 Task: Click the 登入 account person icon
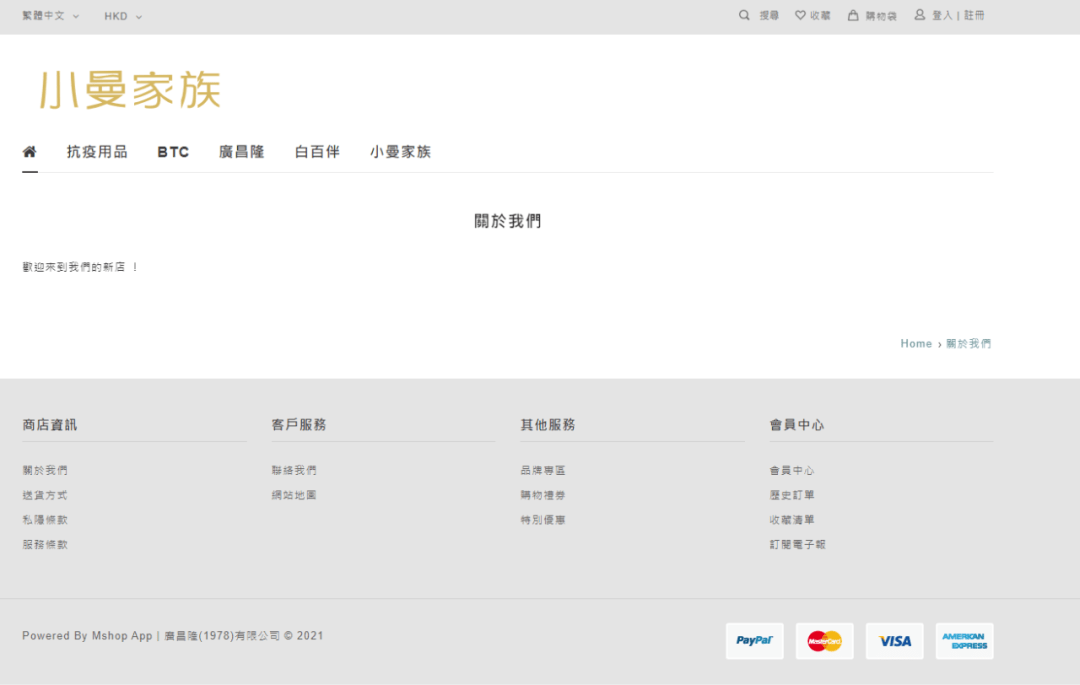[919, 15]
